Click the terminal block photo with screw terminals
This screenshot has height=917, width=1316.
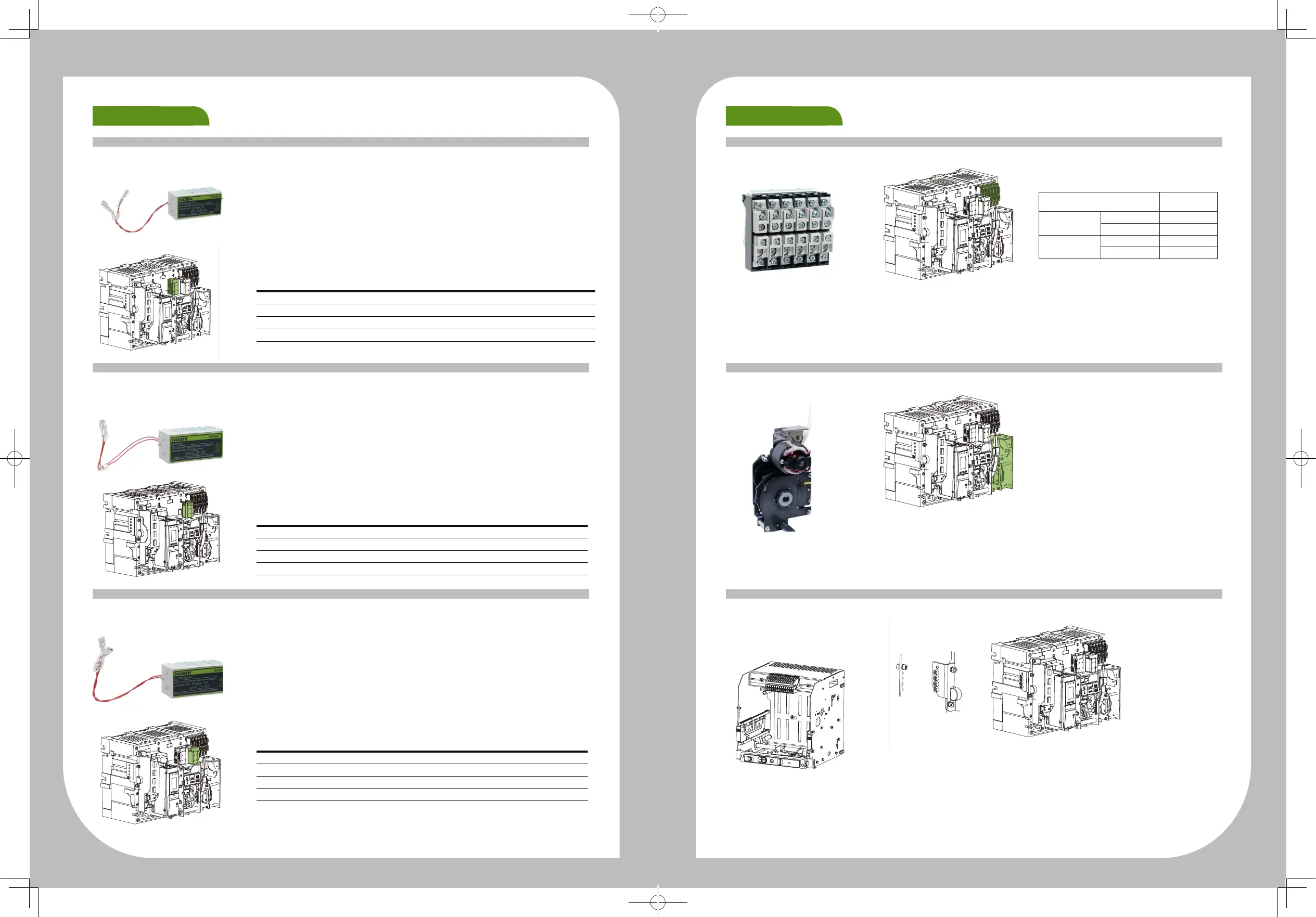point(789,231)
